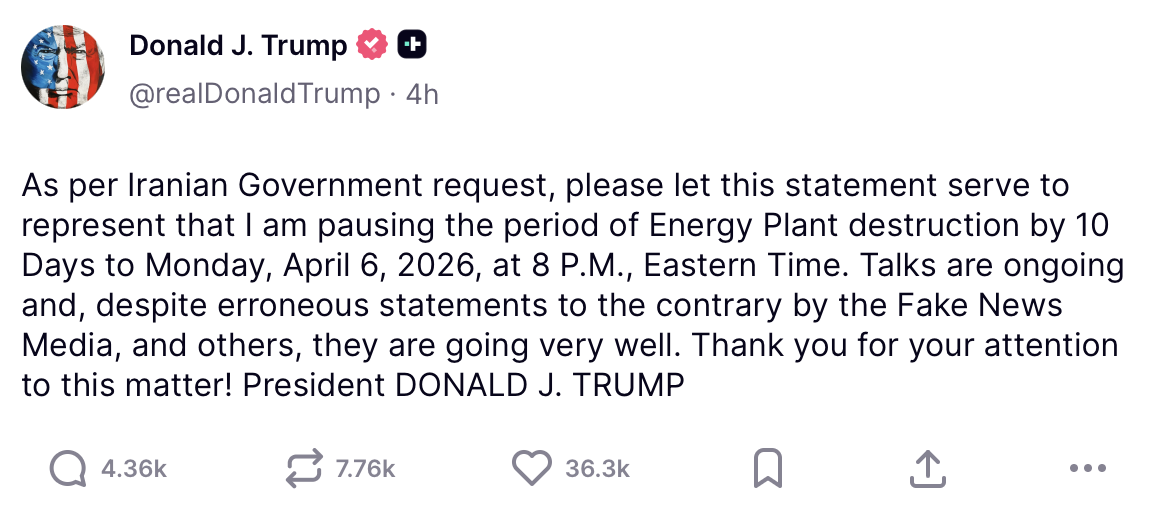View the 4.36k replies count
Viewport: 1154px width, 526px height.
[x=134, y=469]
